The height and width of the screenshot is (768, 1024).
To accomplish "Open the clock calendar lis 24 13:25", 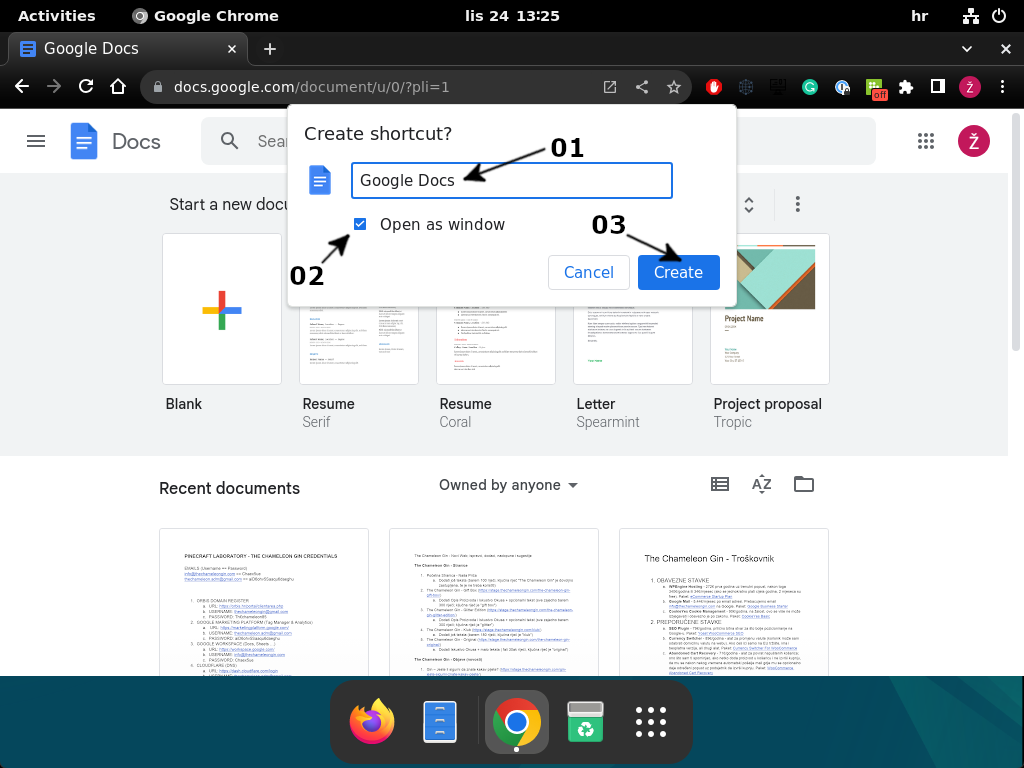I will click(512, 16).
